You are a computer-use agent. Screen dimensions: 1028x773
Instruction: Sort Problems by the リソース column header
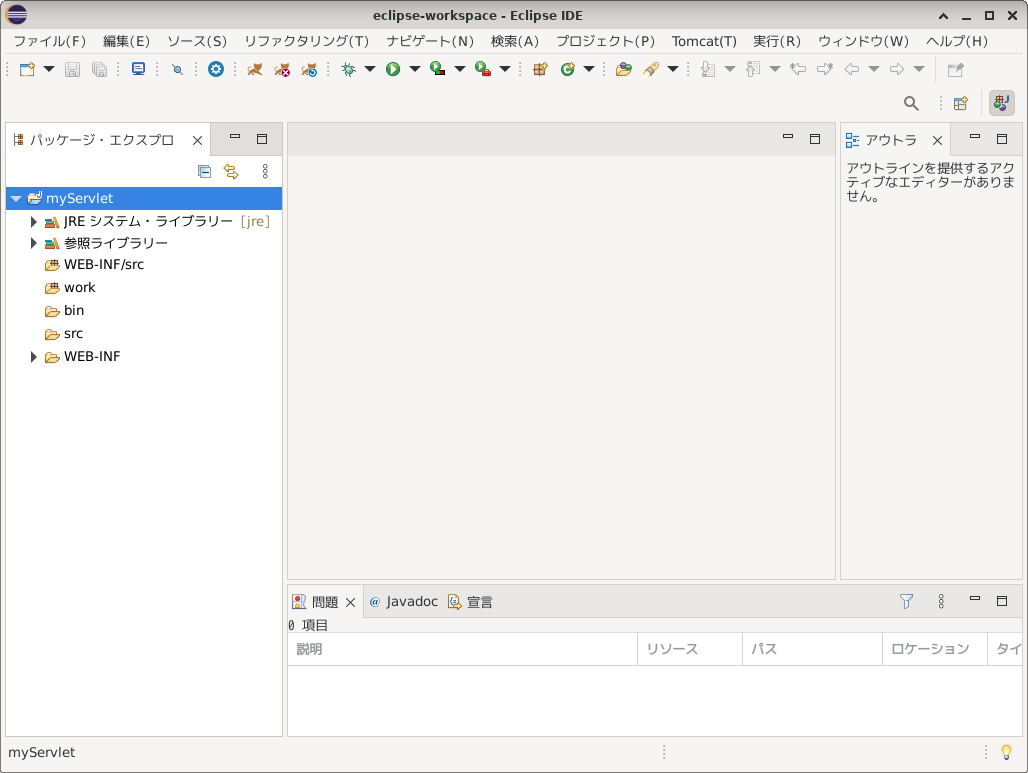pyautogui.click(x=690, y=649)
